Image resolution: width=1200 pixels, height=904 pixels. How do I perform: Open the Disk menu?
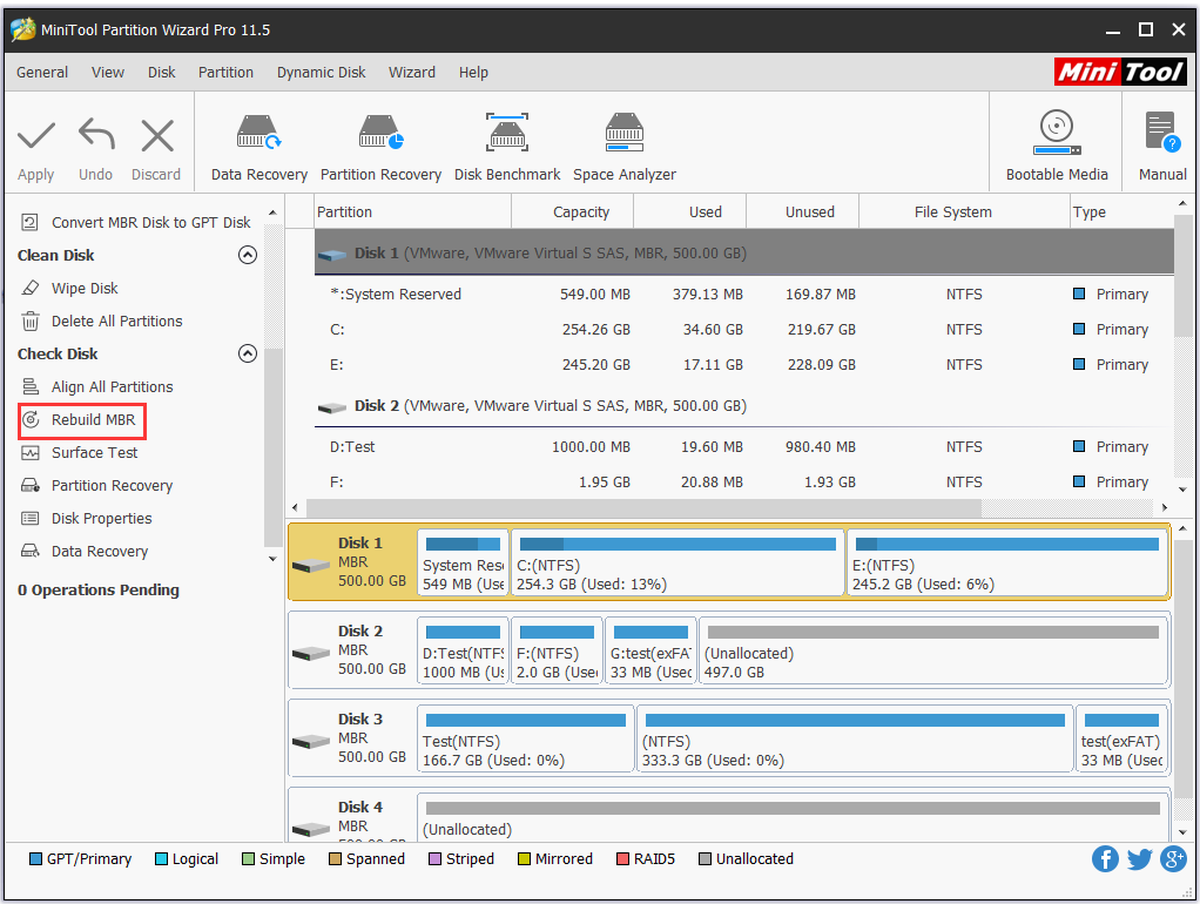[161, 72]
